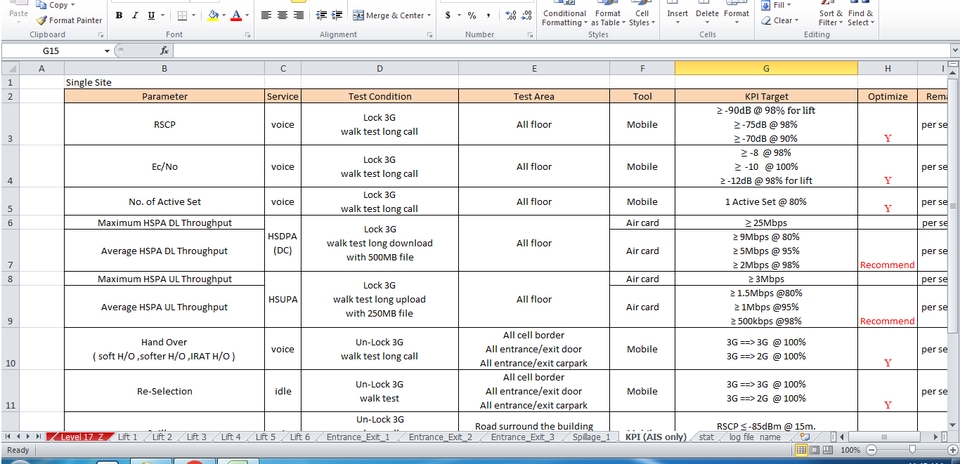Apply red font color
960x464 pixels.
[236, 15]
